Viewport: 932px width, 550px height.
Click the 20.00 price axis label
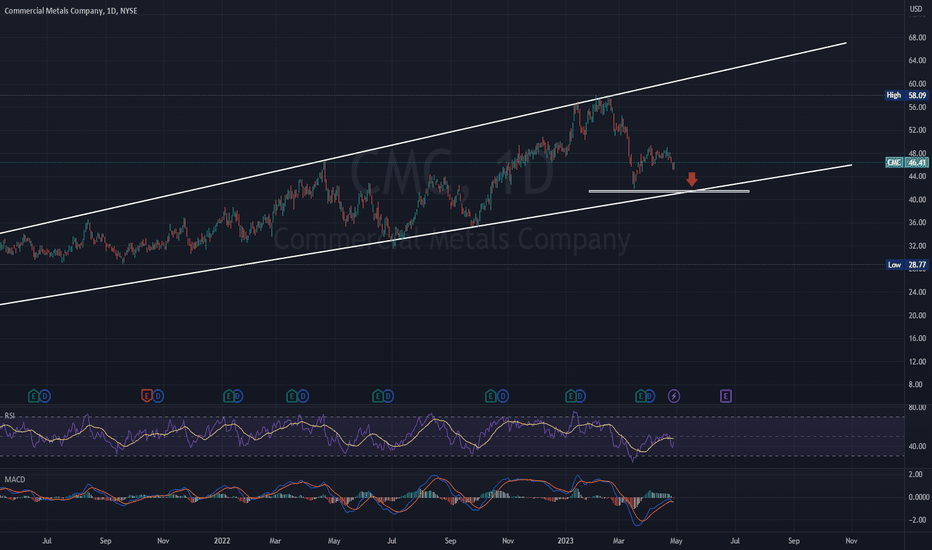point(917,315)
